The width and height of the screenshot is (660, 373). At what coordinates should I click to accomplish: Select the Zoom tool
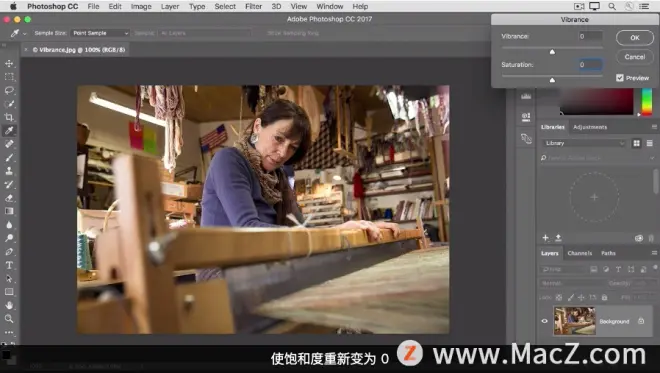coord(9,319)
